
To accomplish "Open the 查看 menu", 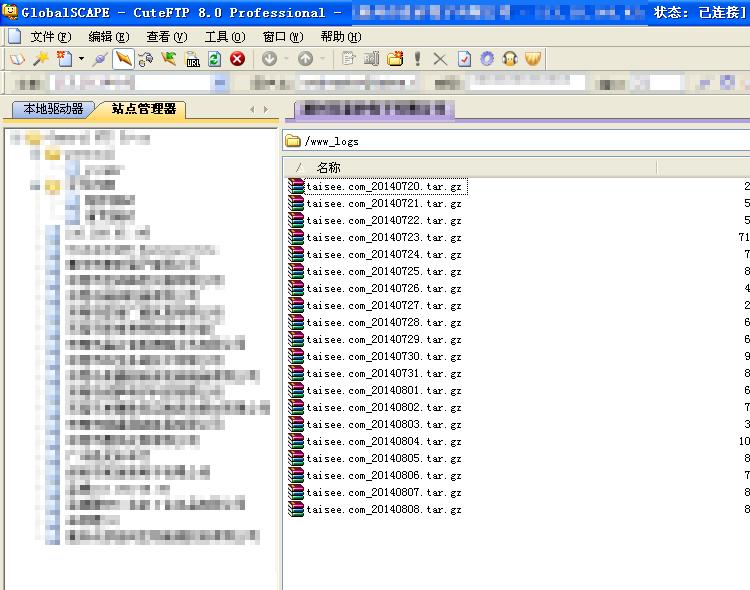I will 166,37.
